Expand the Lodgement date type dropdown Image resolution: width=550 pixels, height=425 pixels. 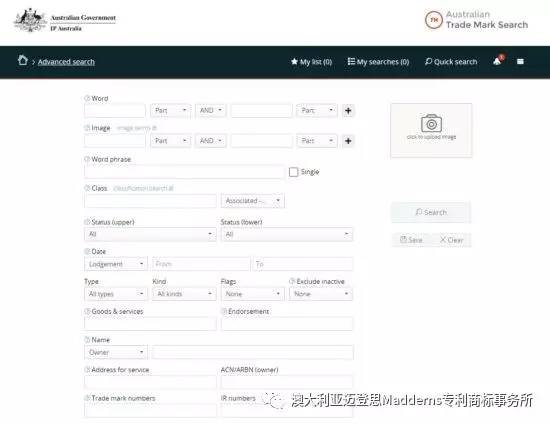coord(116,264)
